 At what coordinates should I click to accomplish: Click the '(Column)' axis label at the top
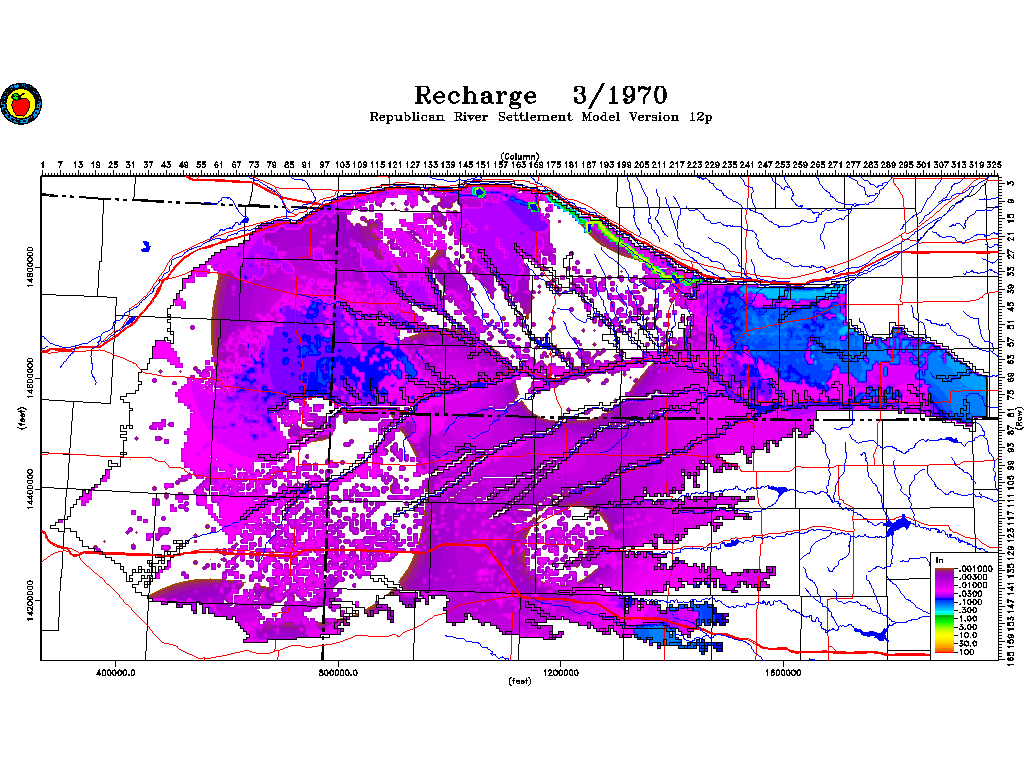coord(520,156)
